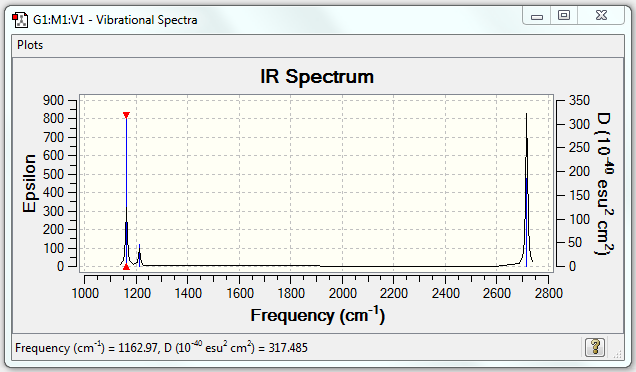Viewport: 636px width, 372px height.
Task: Click the small peak near 1210 cm-1
Action: (139, 256)
